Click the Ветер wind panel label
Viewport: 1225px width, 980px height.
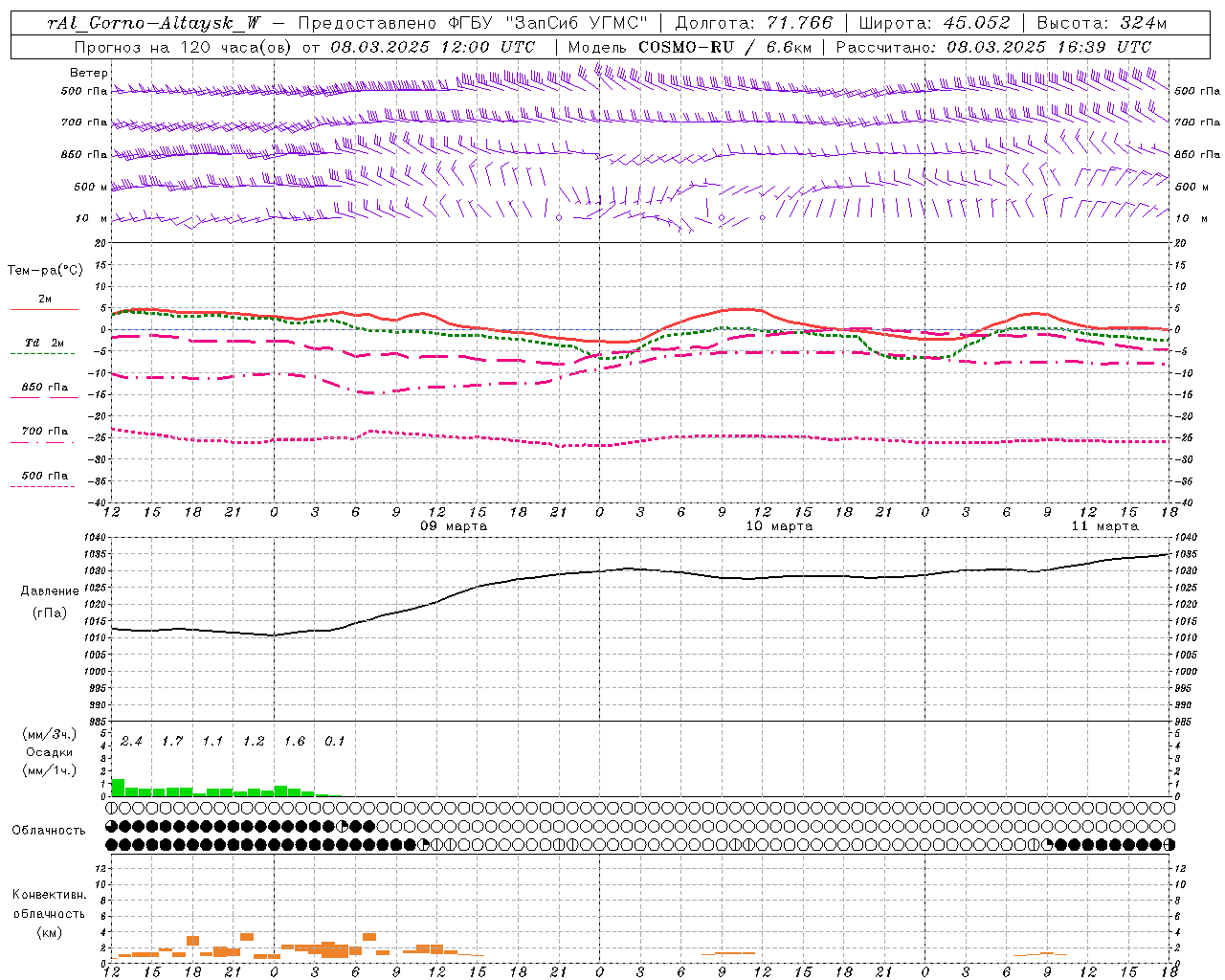tap(89, 73)
